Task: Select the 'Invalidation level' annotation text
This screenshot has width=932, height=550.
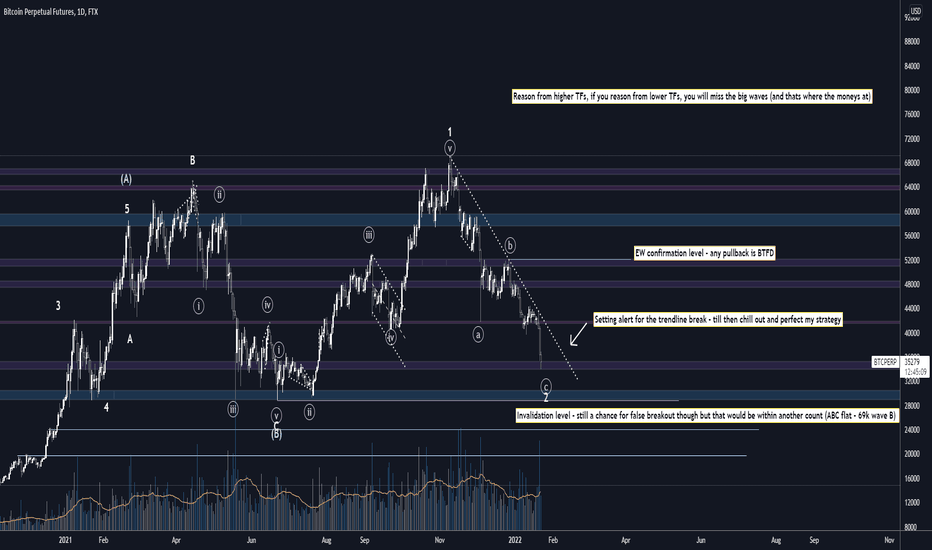Action: pos(706,416)
